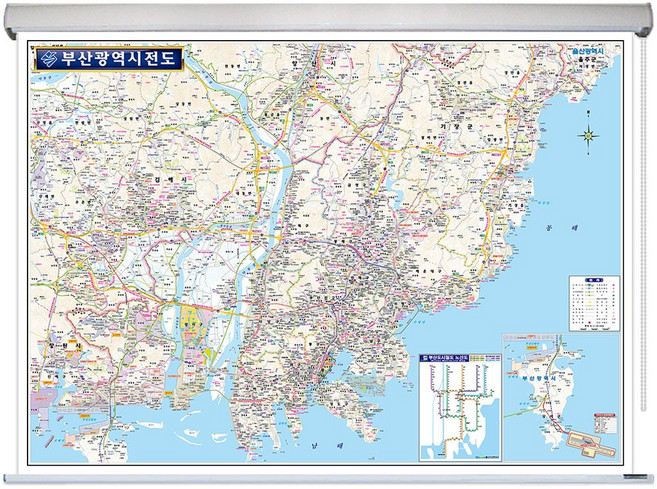Image resolution: width=657 pixels, height=489 pixels.
Task: Select the 창원시 city label
Action: pos(63,347)
